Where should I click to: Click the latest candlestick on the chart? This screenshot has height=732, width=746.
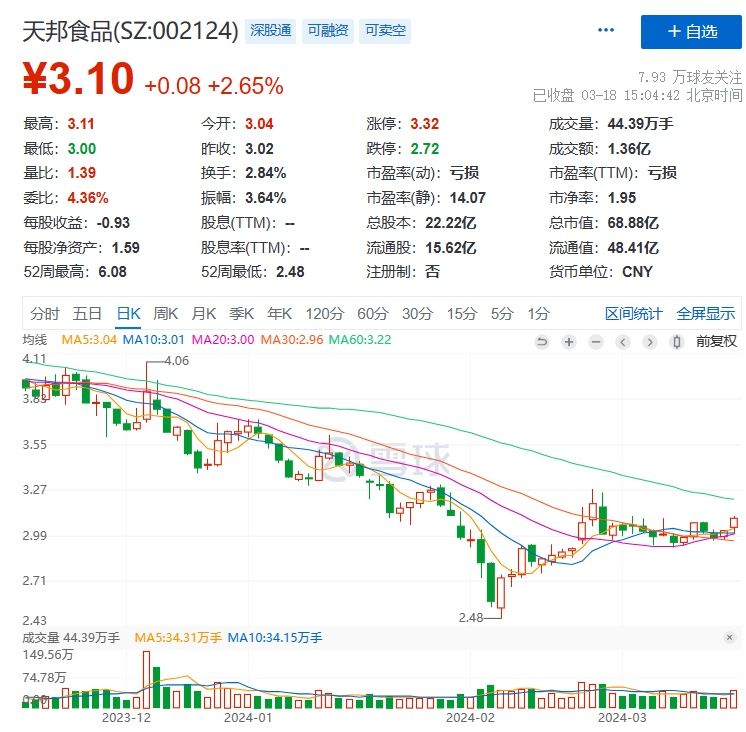tap(734, 523)
